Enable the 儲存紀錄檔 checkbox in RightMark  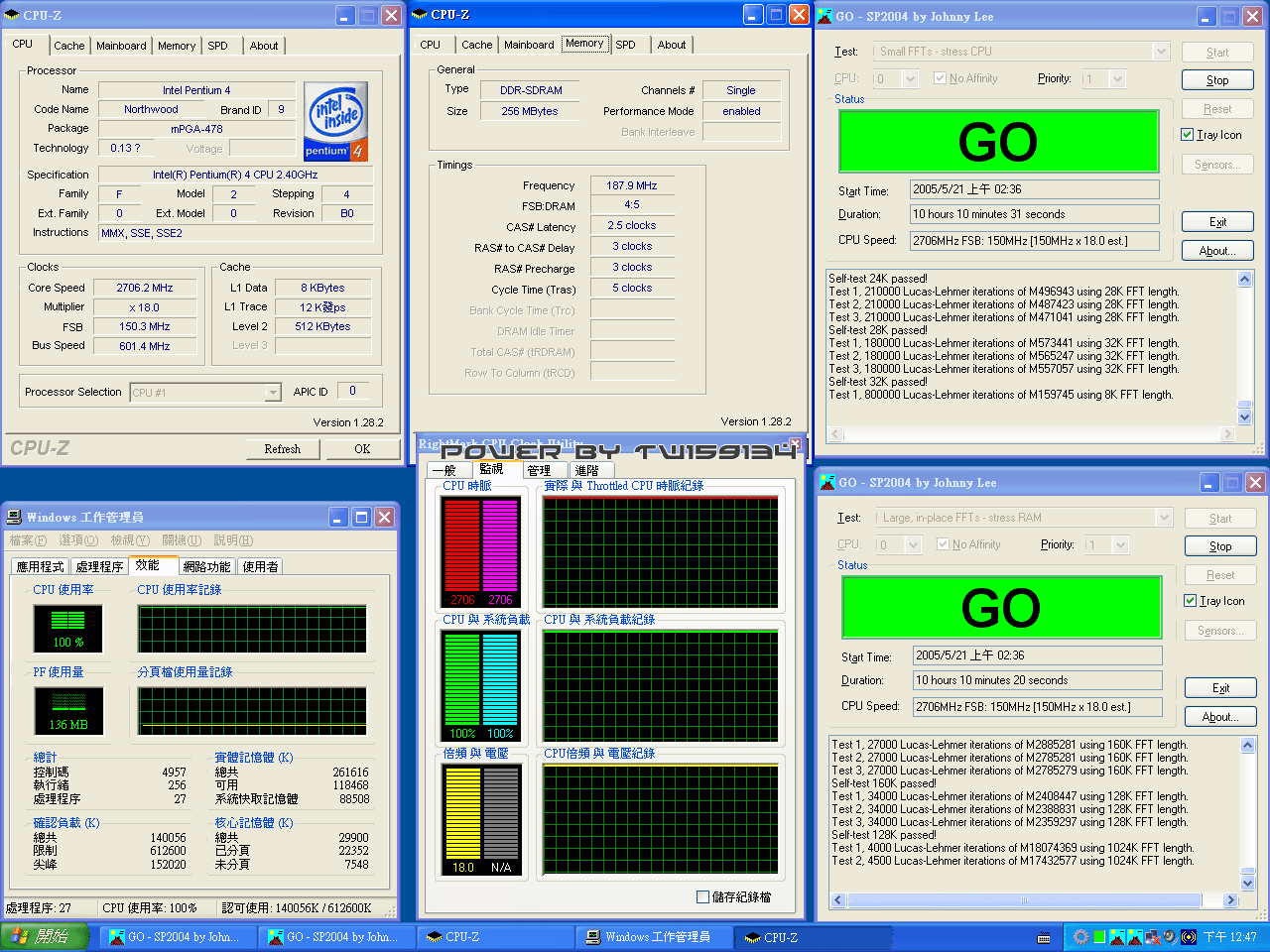[702, 896]
